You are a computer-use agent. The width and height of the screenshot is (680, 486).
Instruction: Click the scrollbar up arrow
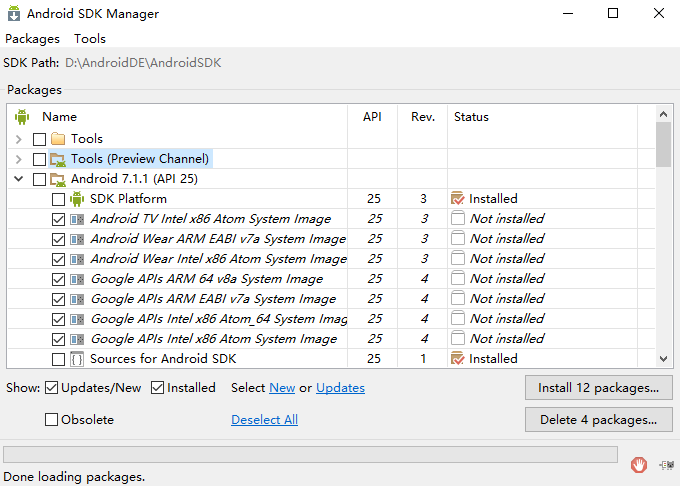[663, 114]
